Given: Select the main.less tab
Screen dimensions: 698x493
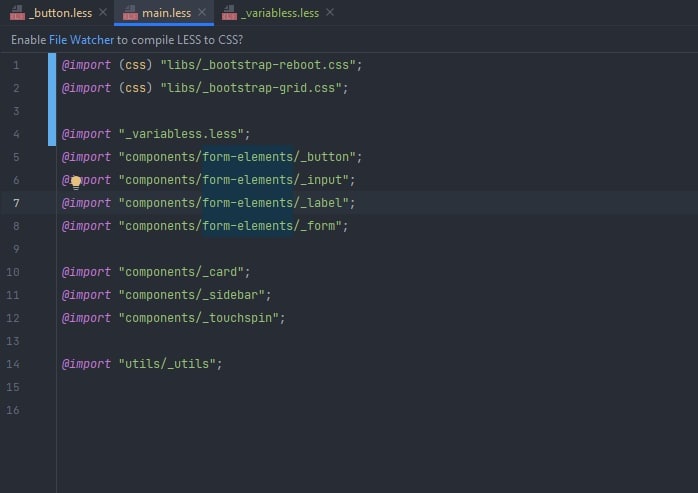Looking at the screenshot, I should [166, 13].
